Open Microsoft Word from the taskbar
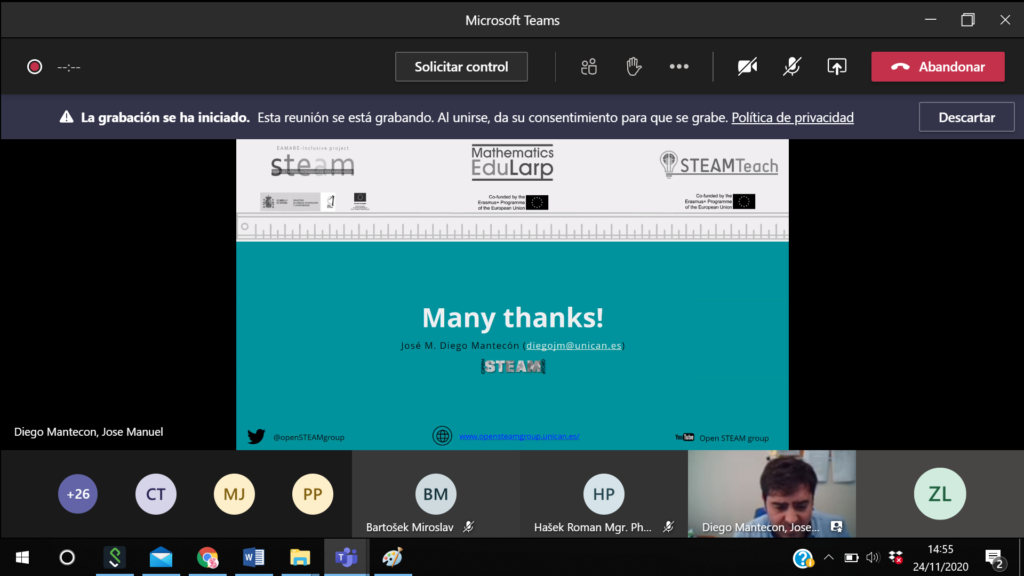This screenshot has width=1024, height=576. (x=253, y=558)
